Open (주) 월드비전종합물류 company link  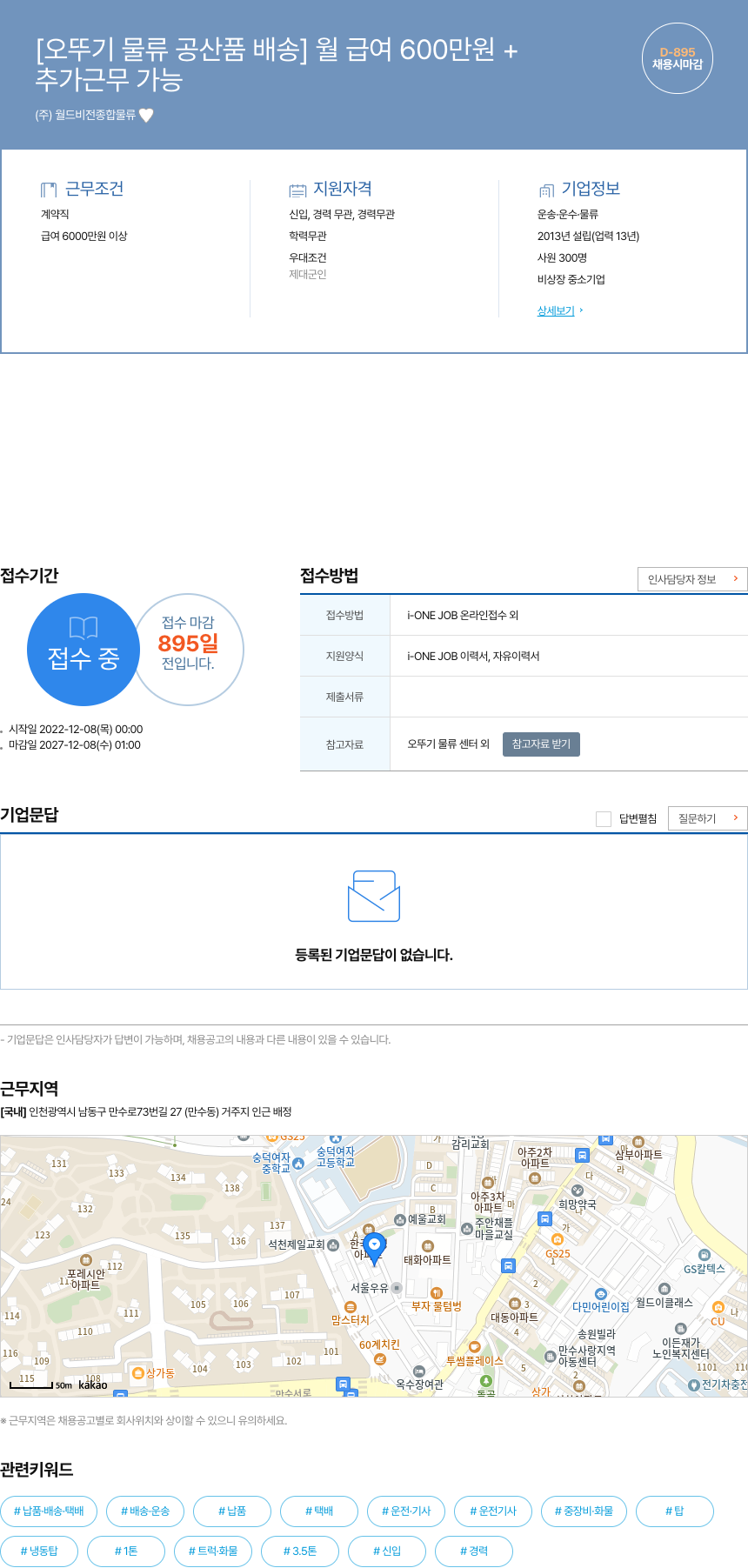[85, 115]
